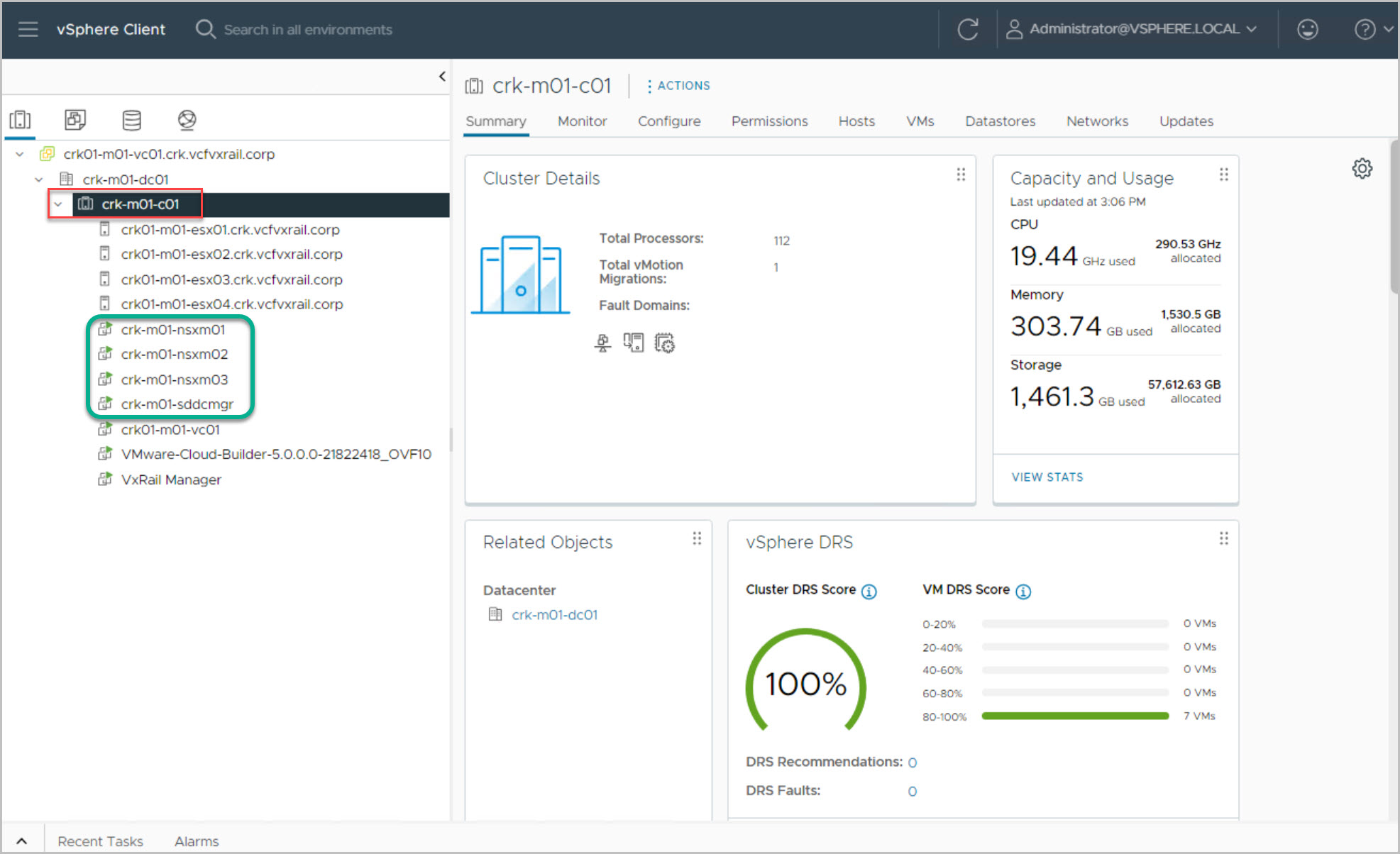Collapse the crk-m01-c01 cluster node
This screenshot has height=854, width=1400.
58,204
